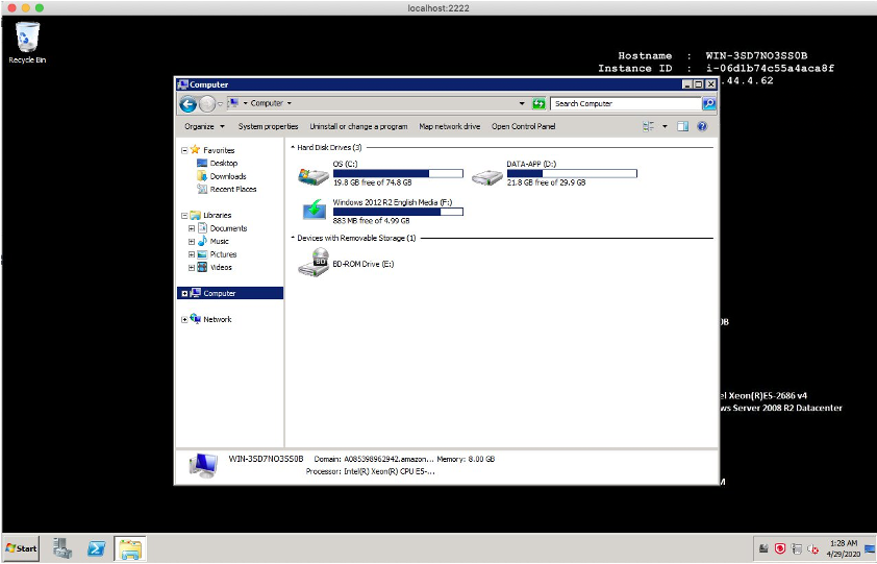Select the DATA-APP (D:) drive icon
This screenshot has width=877, height=564.
point(487,177)
